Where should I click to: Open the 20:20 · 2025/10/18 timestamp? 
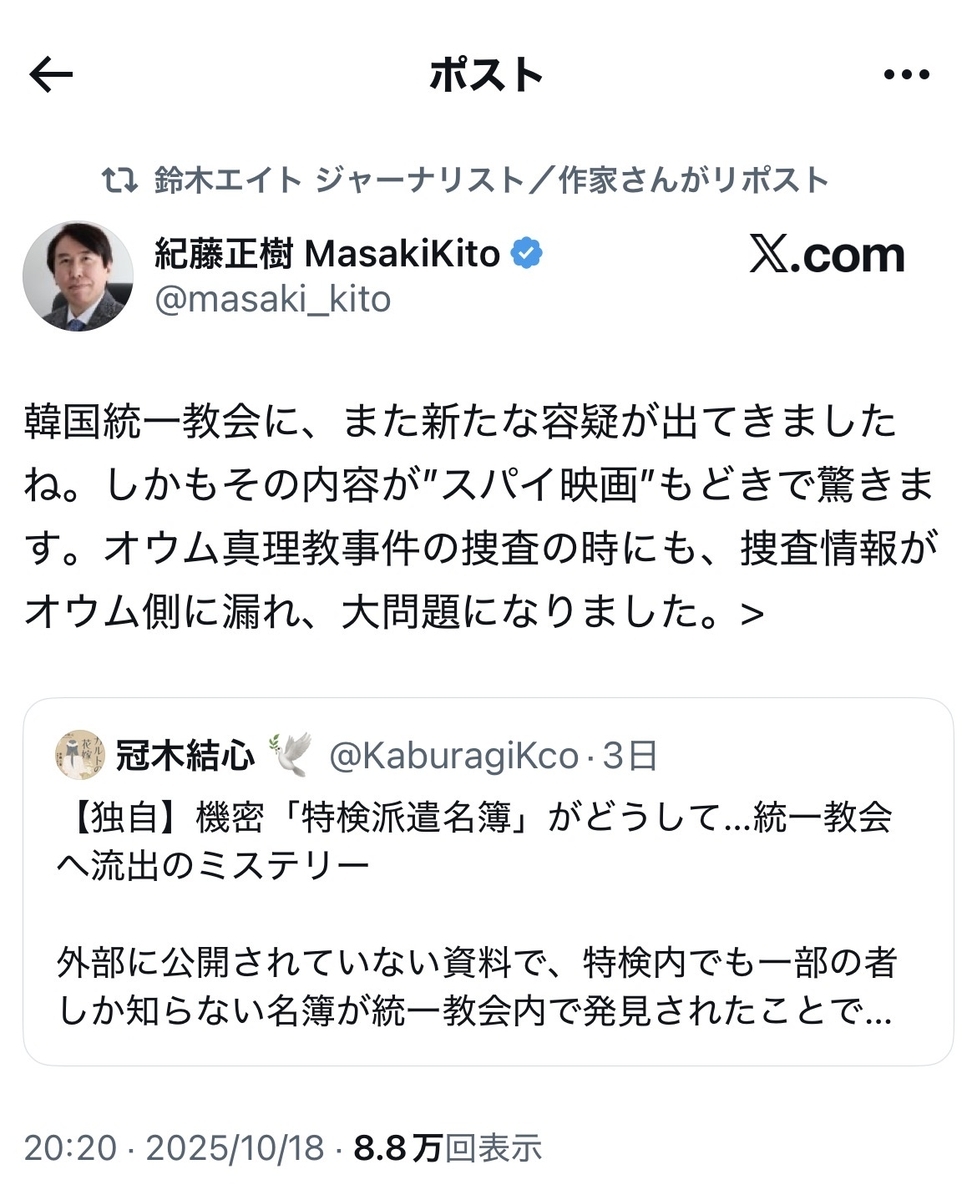click(174, 1148)
